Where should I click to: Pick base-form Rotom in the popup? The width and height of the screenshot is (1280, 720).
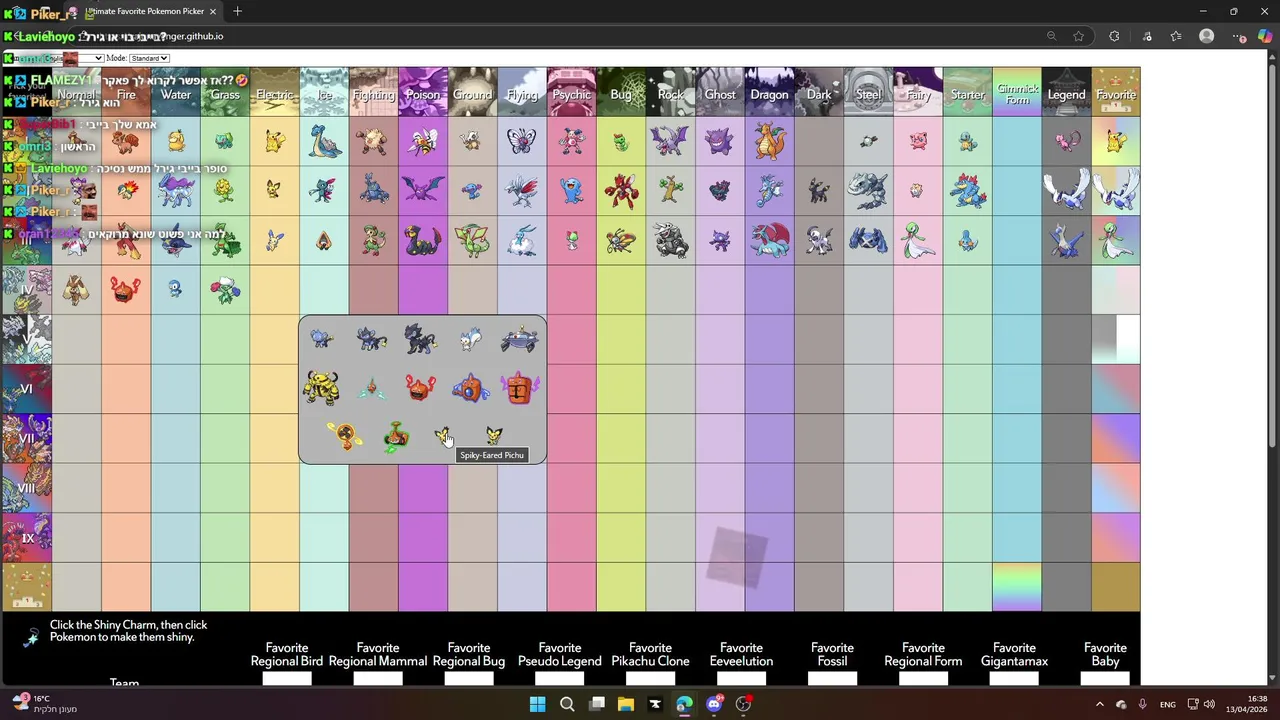point(371,388)
